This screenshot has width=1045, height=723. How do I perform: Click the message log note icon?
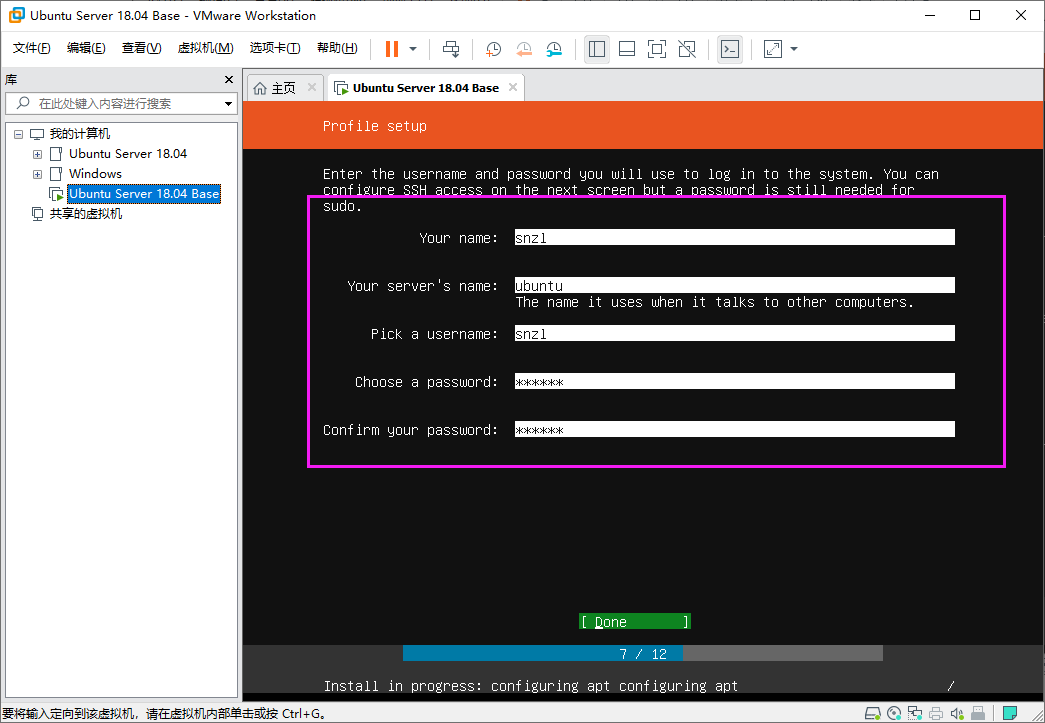(x=1010, y=714)
